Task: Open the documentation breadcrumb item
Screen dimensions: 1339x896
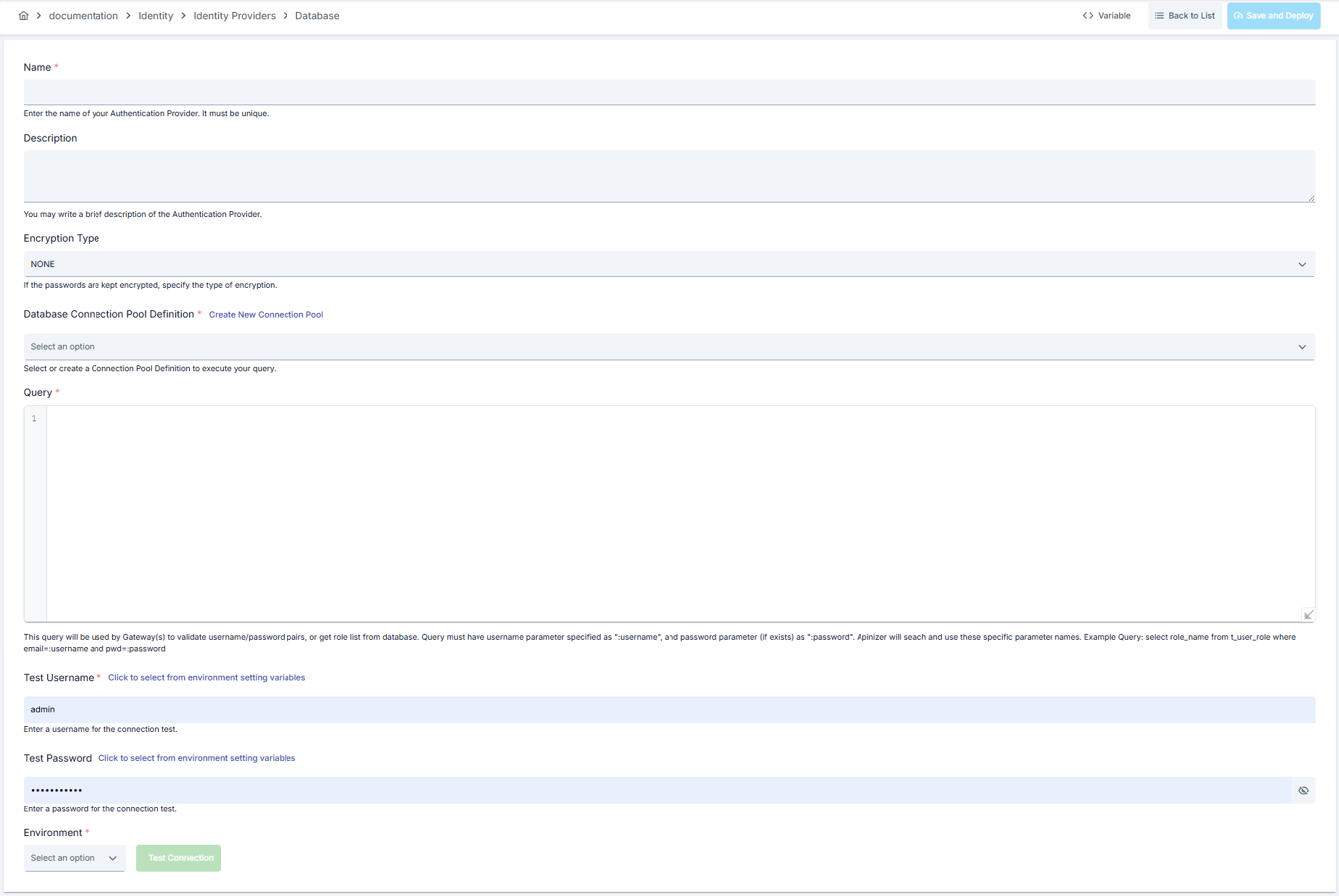Action: pos(84,16)
